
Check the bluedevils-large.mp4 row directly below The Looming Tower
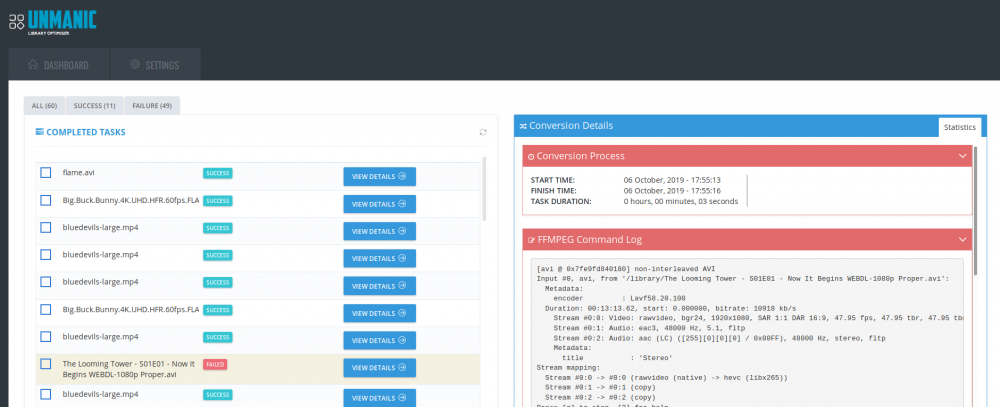45,394
